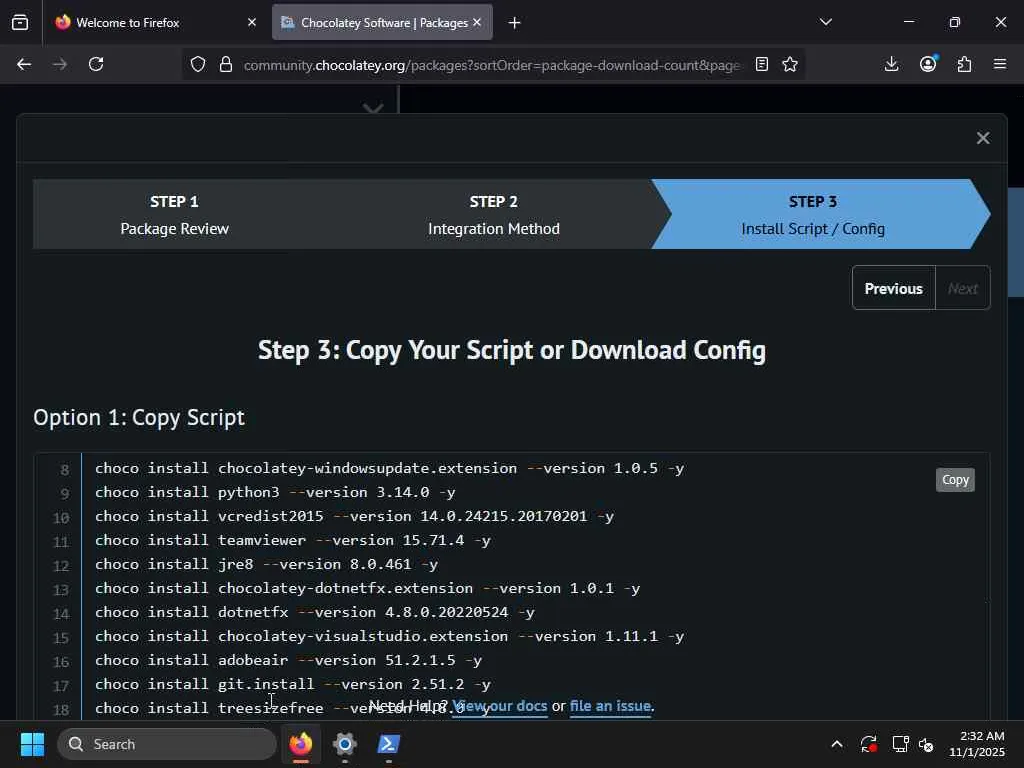Click the teamviewer install script line
Image resolution: width=1024 pixels, height=768 pixels.
click(293, 540)
